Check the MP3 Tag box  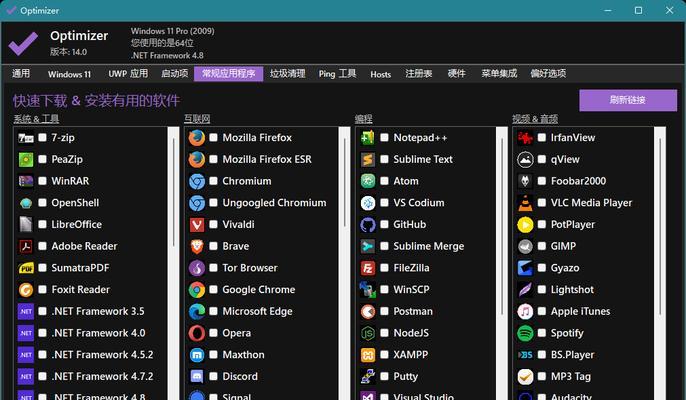tap(542, 376)
